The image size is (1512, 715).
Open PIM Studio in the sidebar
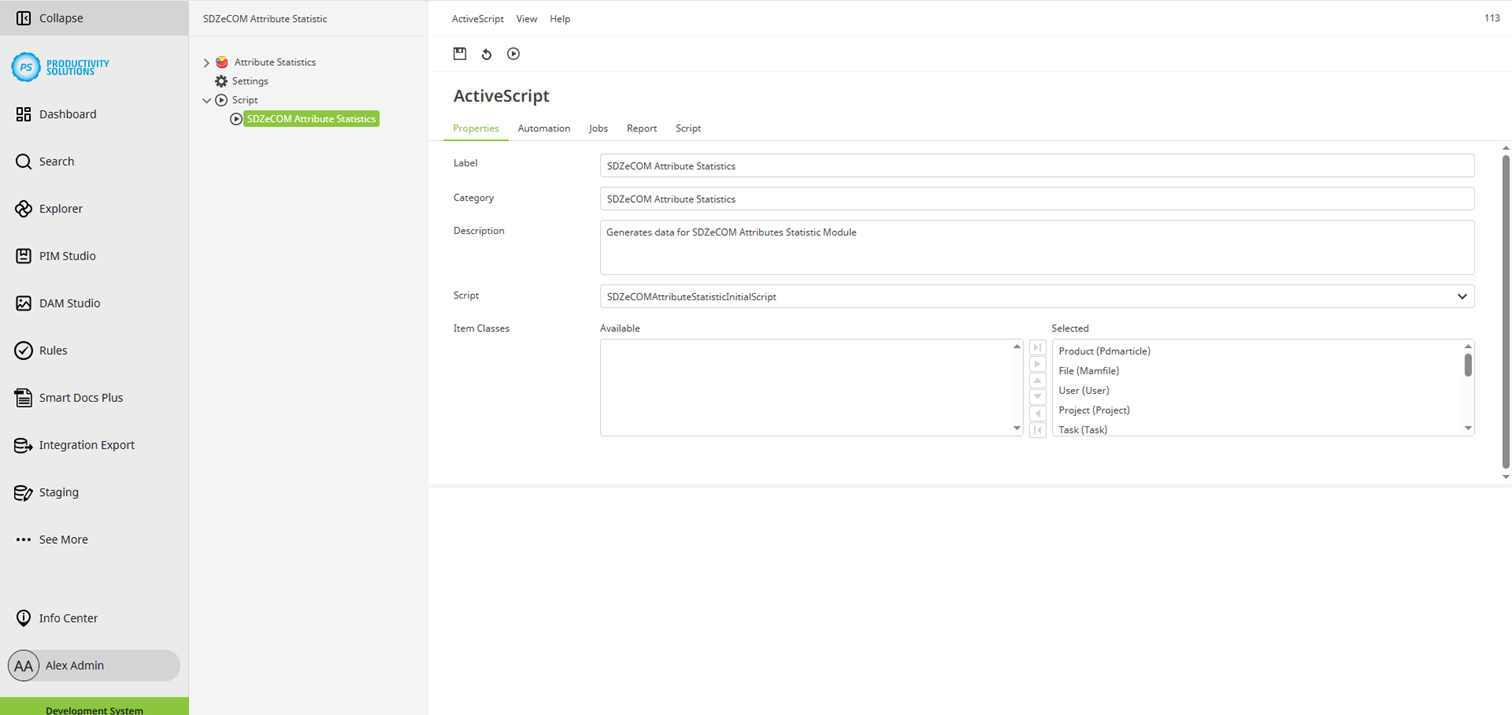click(67, 256)
